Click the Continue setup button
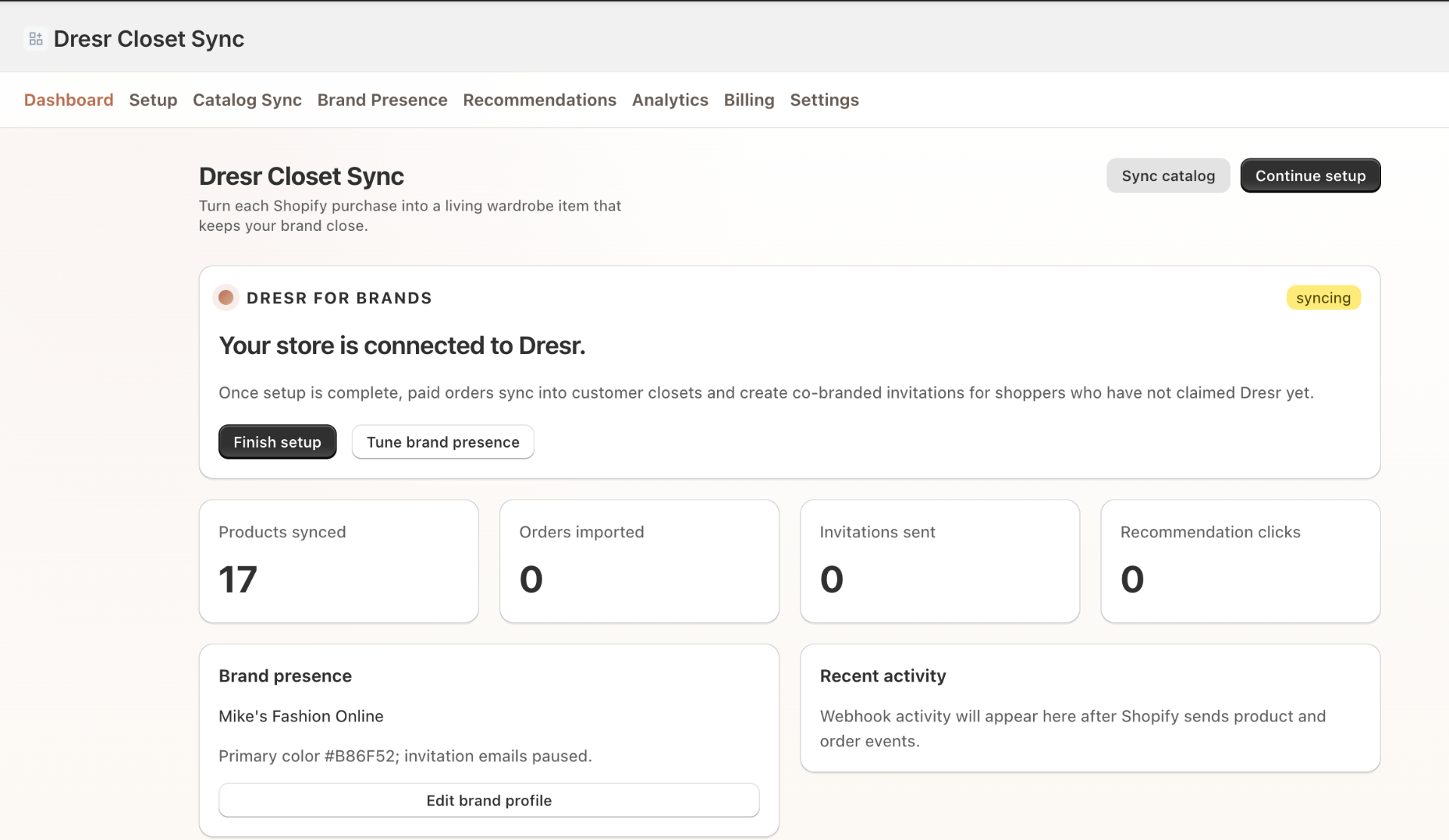The width and height of the screenshot is (1449, 840). pos(1311,176)
